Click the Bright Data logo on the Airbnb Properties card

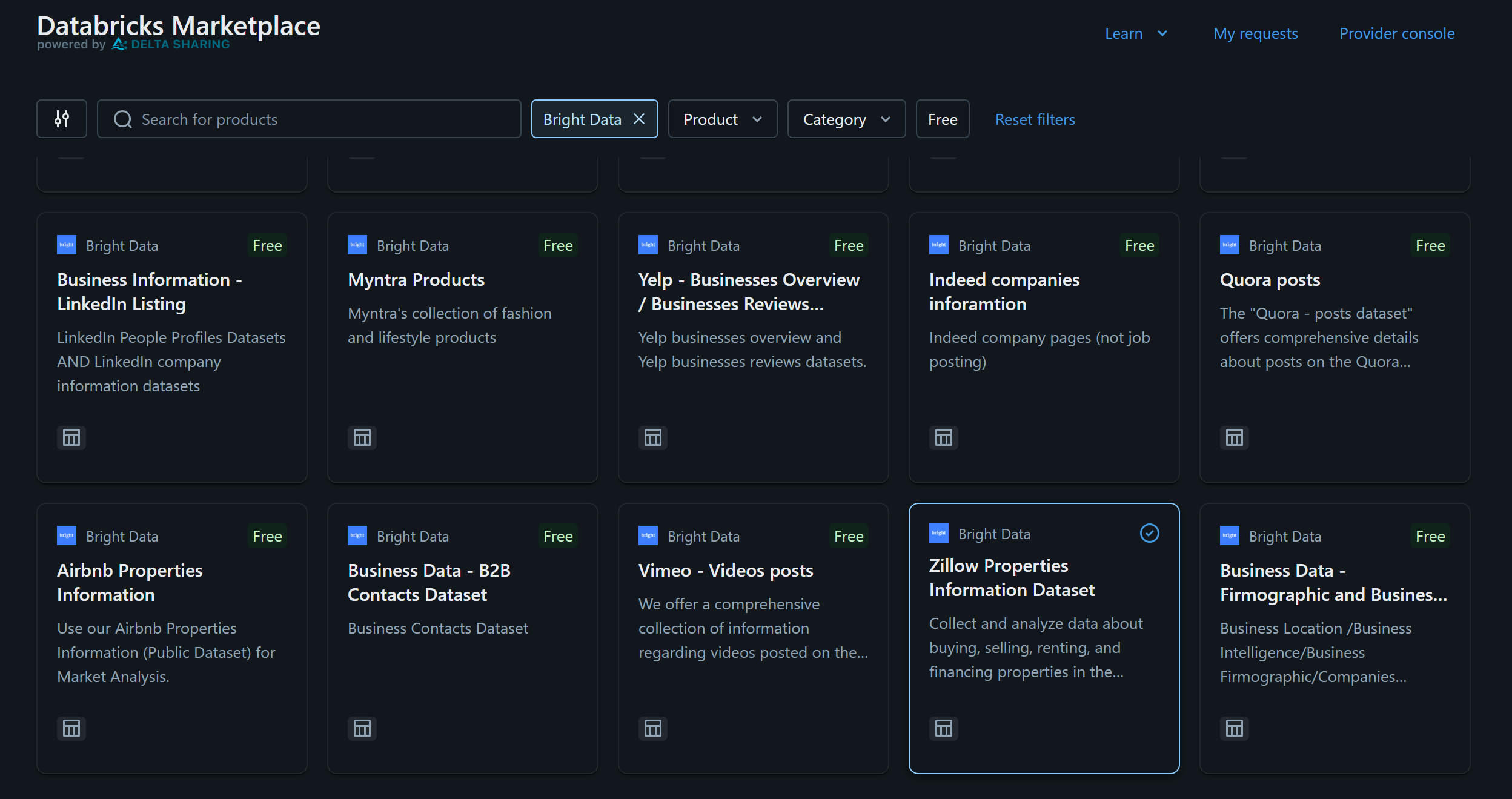[x=66, y=535]
